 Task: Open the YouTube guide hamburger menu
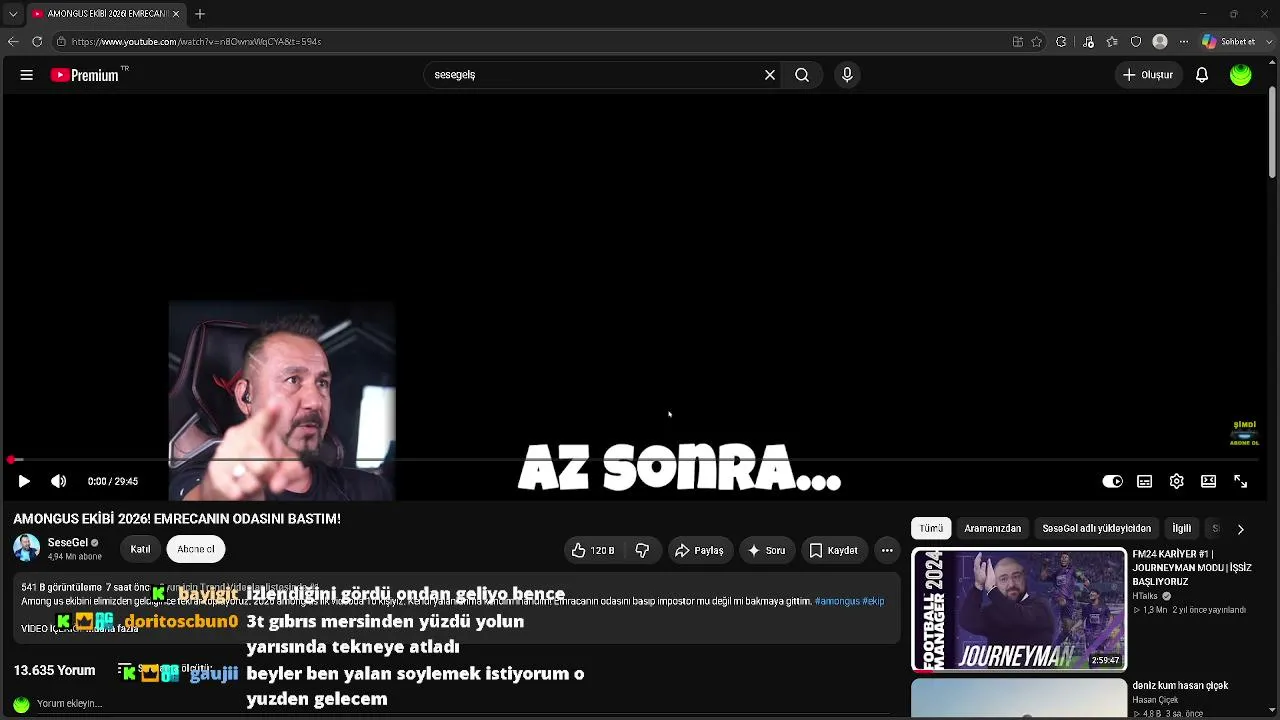(27, 75)
